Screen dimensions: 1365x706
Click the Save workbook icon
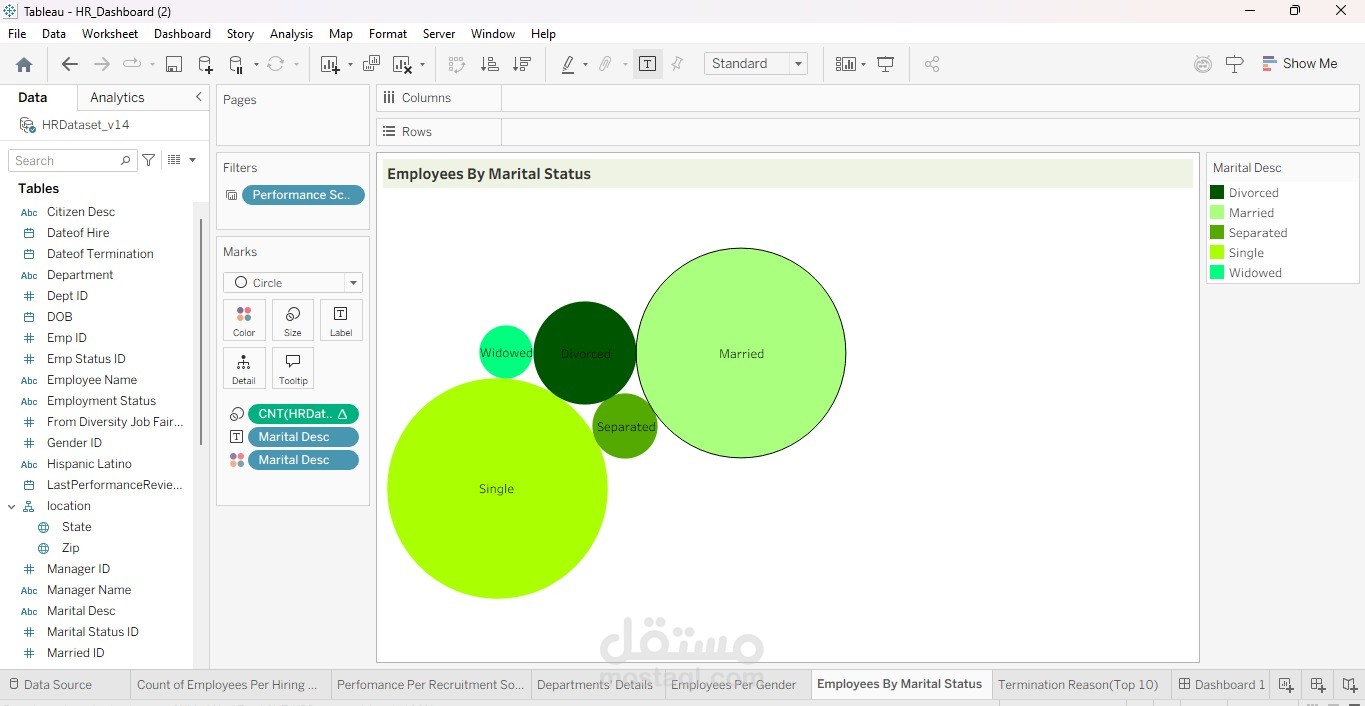[174, 64]
